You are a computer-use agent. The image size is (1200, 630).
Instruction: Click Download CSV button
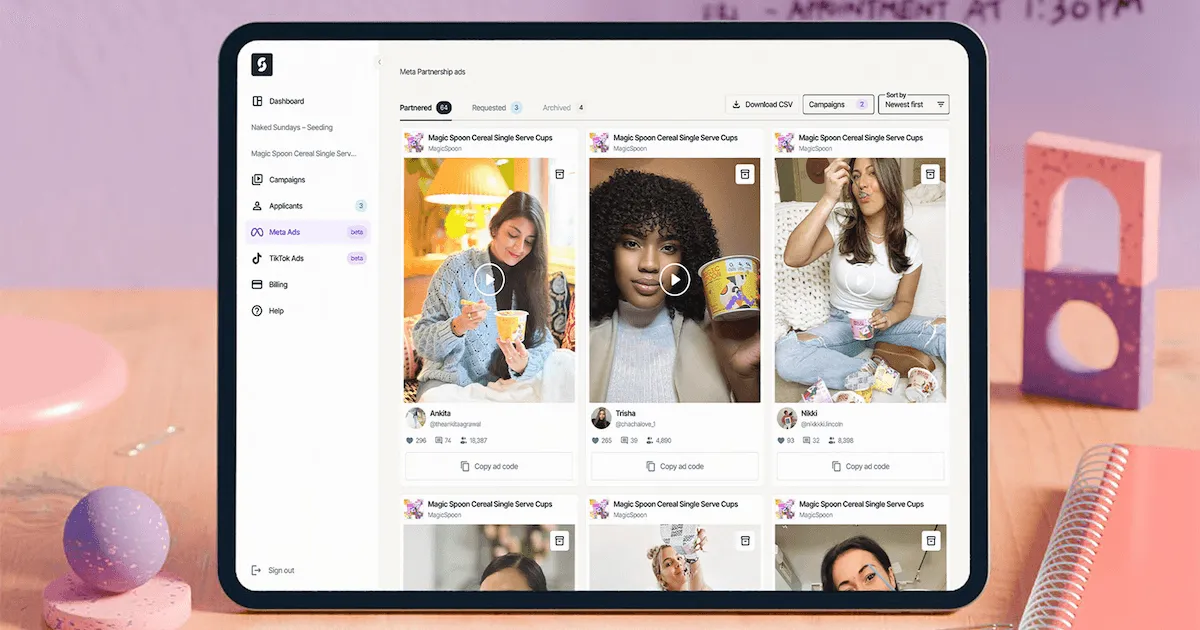pos(762,104)
